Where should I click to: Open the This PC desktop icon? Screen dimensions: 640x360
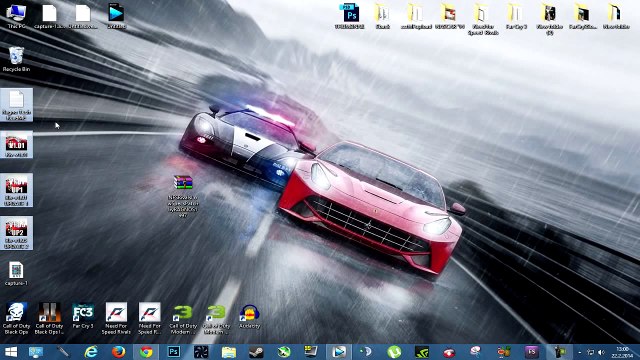click(x=16, y=16)
